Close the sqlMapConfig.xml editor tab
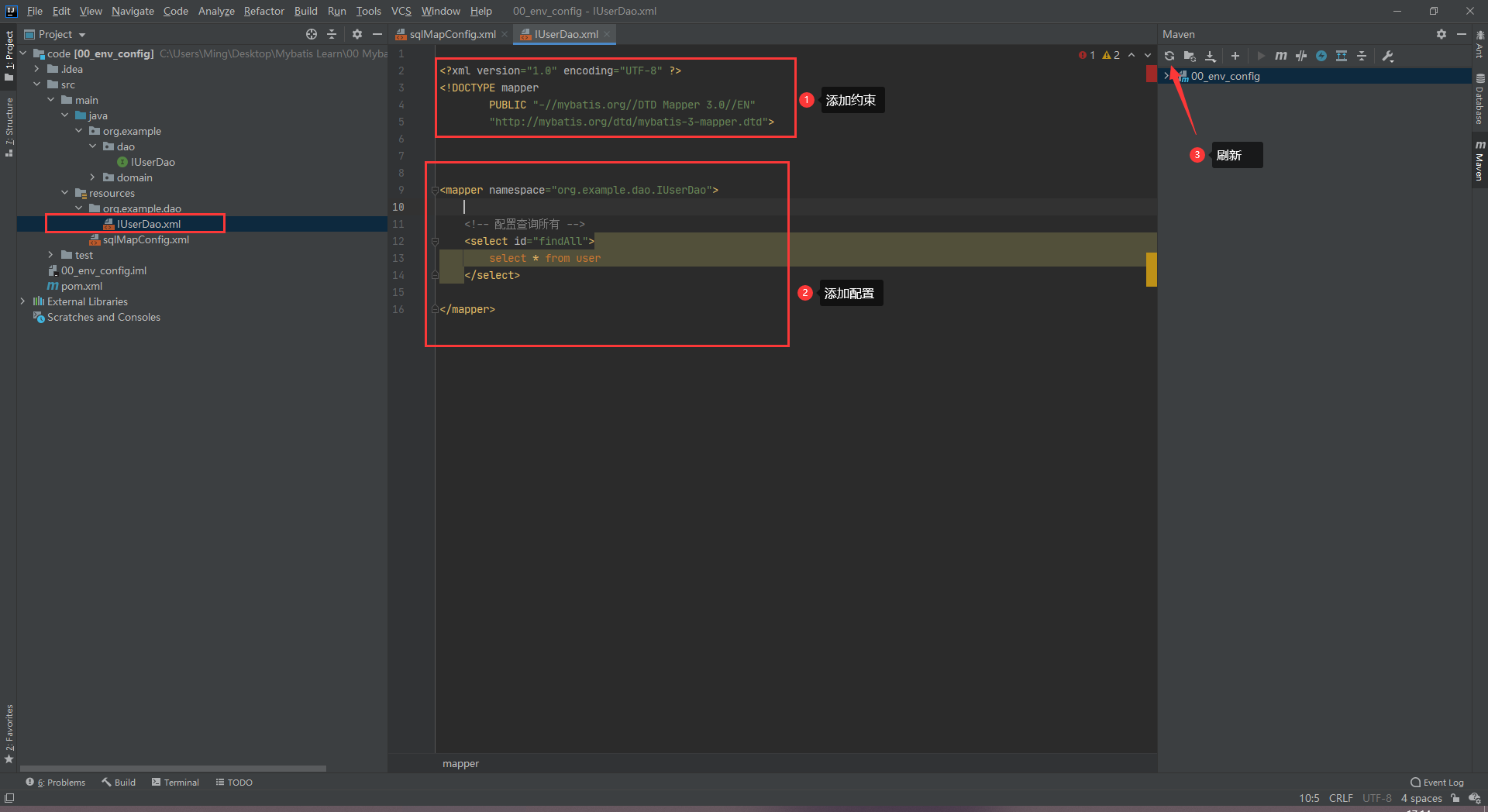 pyautogui.click(x=505, y=34)
